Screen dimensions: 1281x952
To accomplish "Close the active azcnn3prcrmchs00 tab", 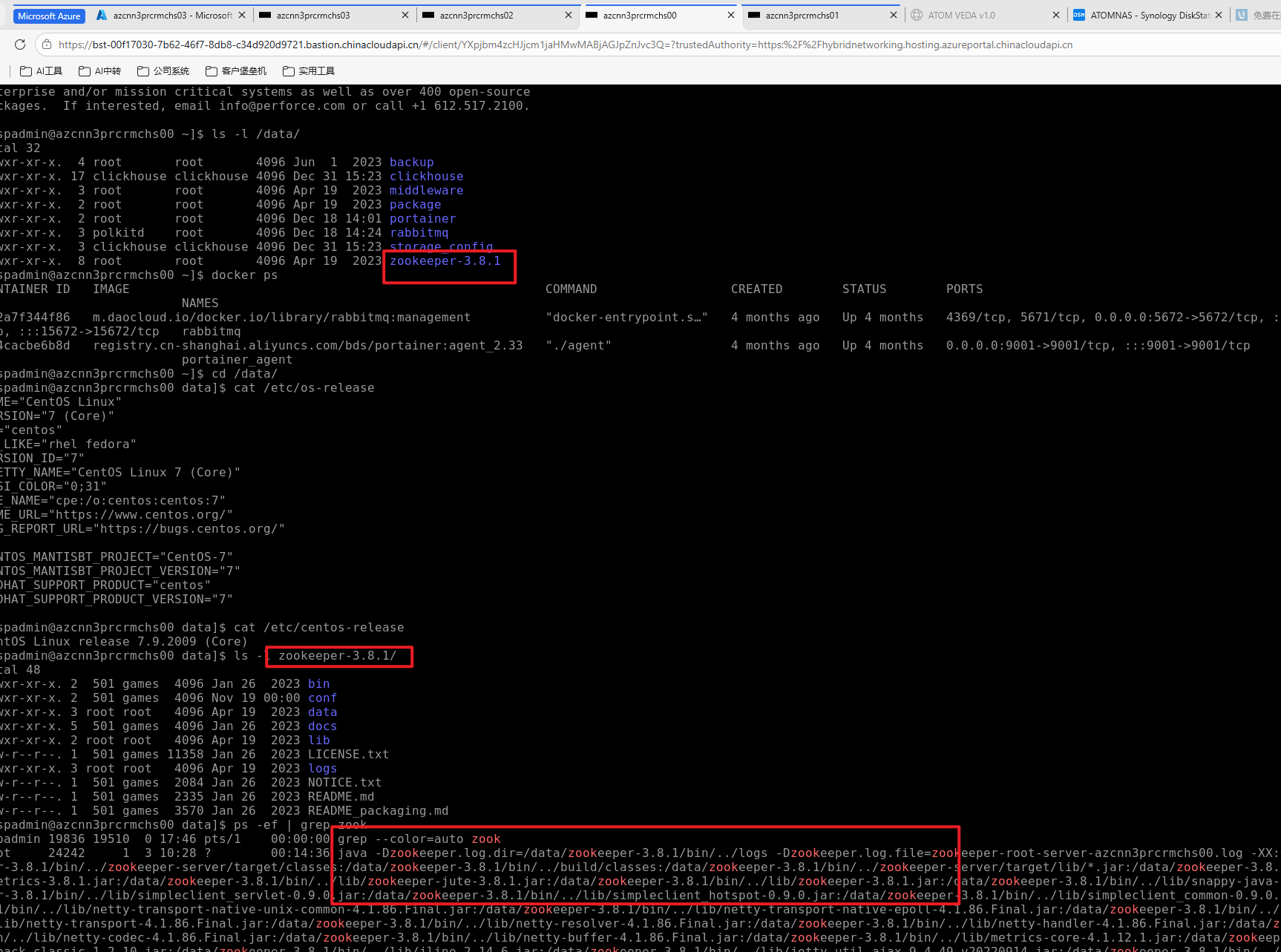I will click(x=731, y=15).
